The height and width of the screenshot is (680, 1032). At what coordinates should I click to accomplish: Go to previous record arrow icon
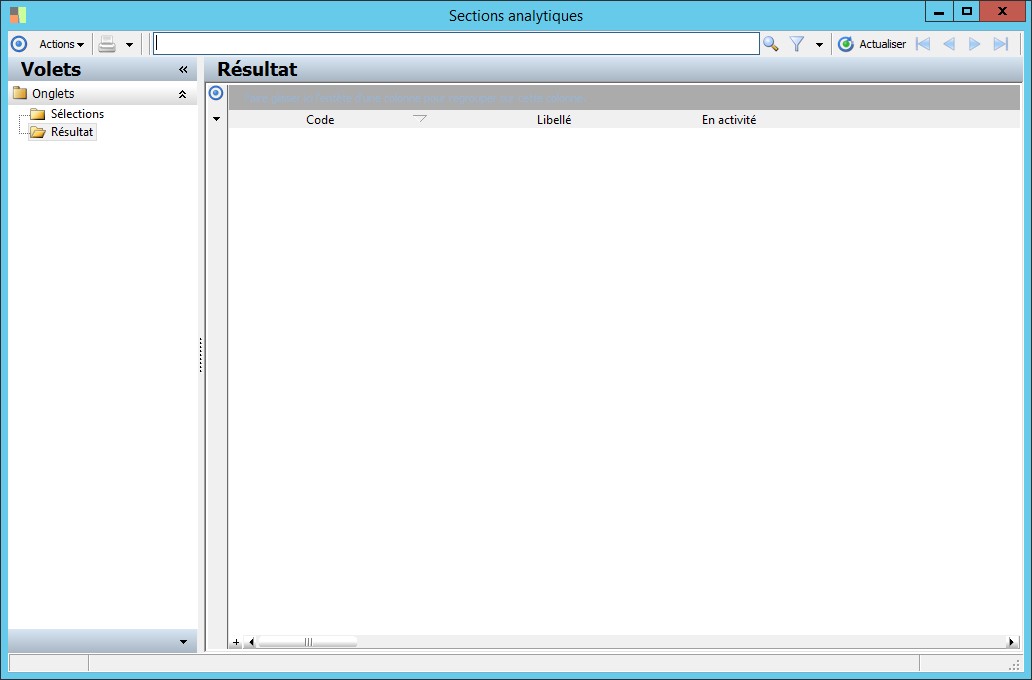[x=948, y=44]
